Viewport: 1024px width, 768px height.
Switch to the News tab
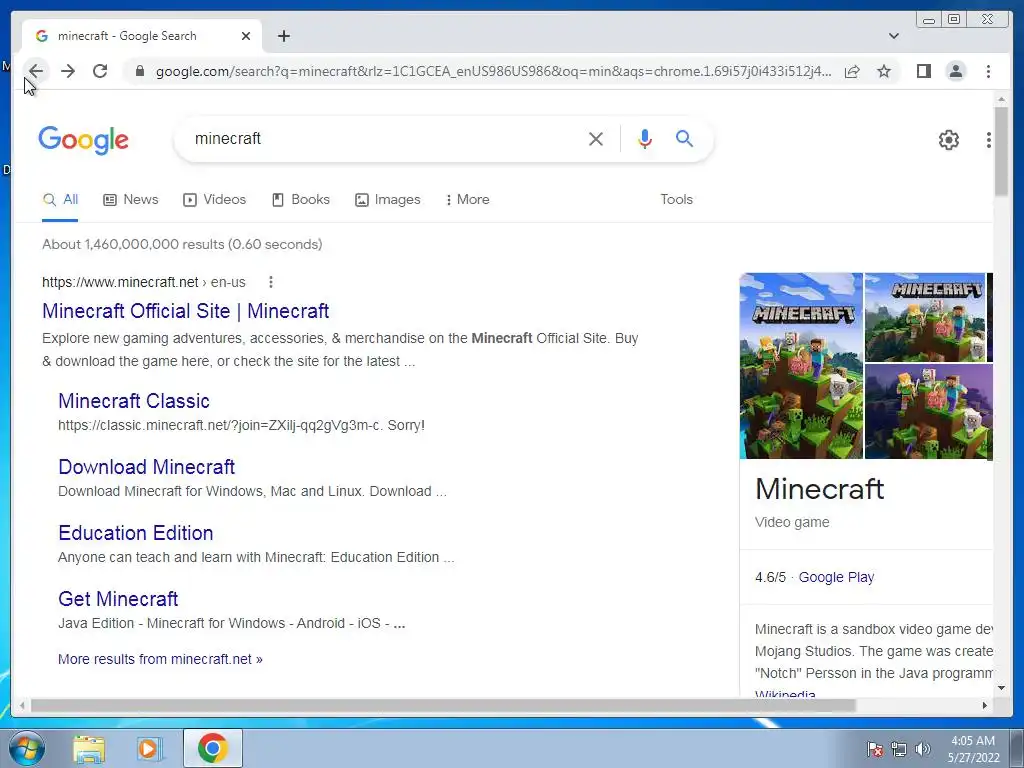[131, 200]
